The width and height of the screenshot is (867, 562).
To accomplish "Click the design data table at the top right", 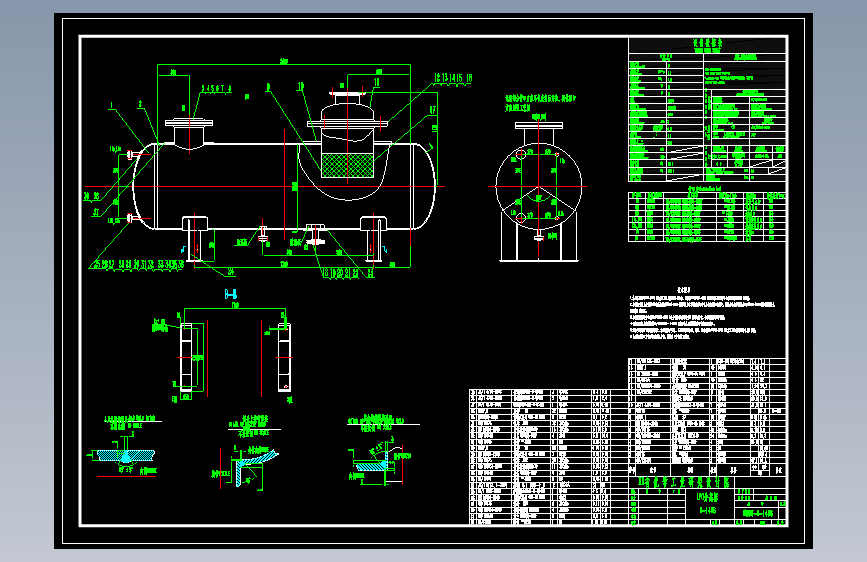I will click(x=707, y=110).
